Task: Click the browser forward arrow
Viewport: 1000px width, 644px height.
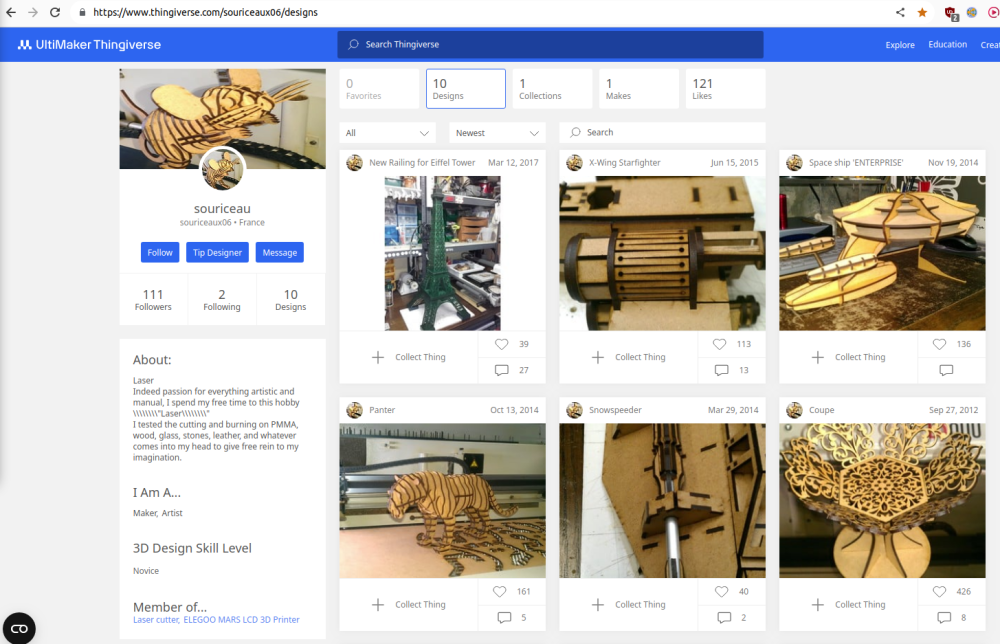Action: (33, 12)
